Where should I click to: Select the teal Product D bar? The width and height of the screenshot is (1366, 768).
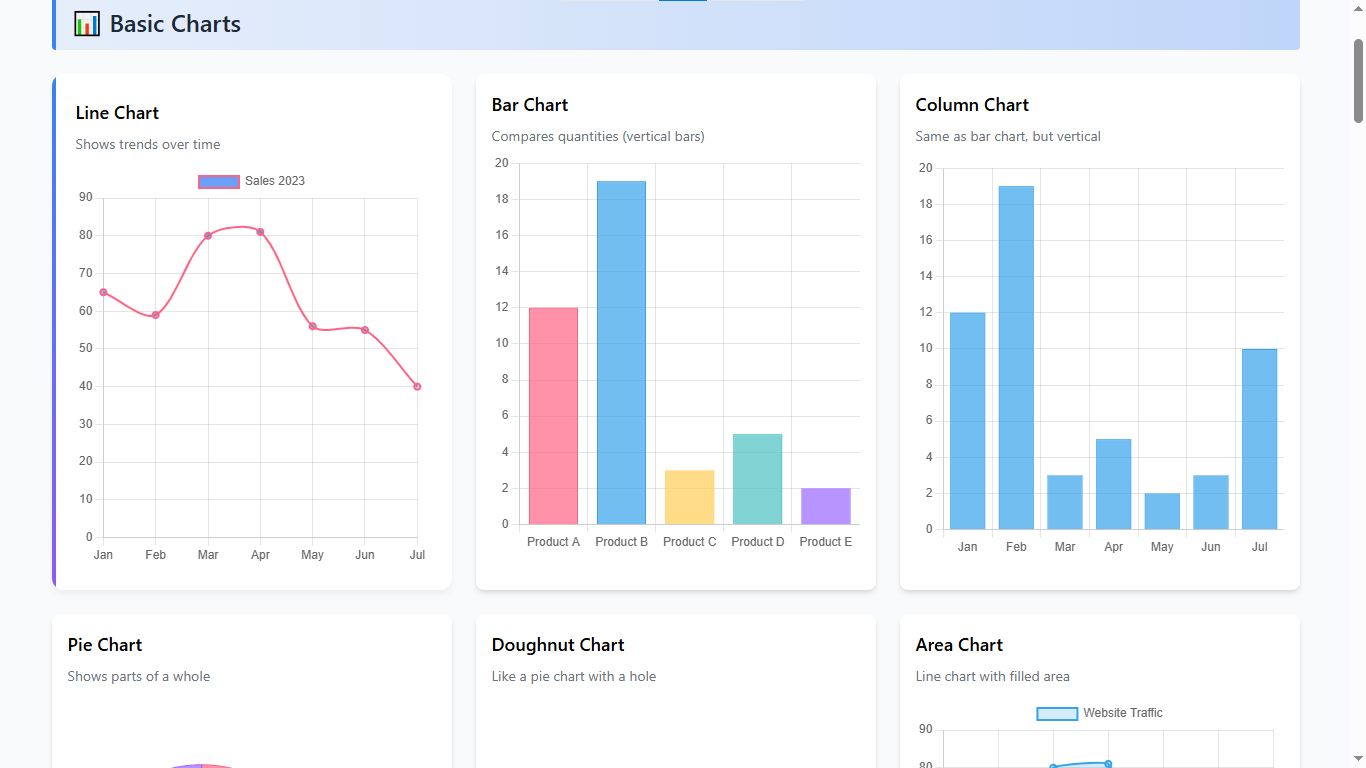(x=757, y=479)
